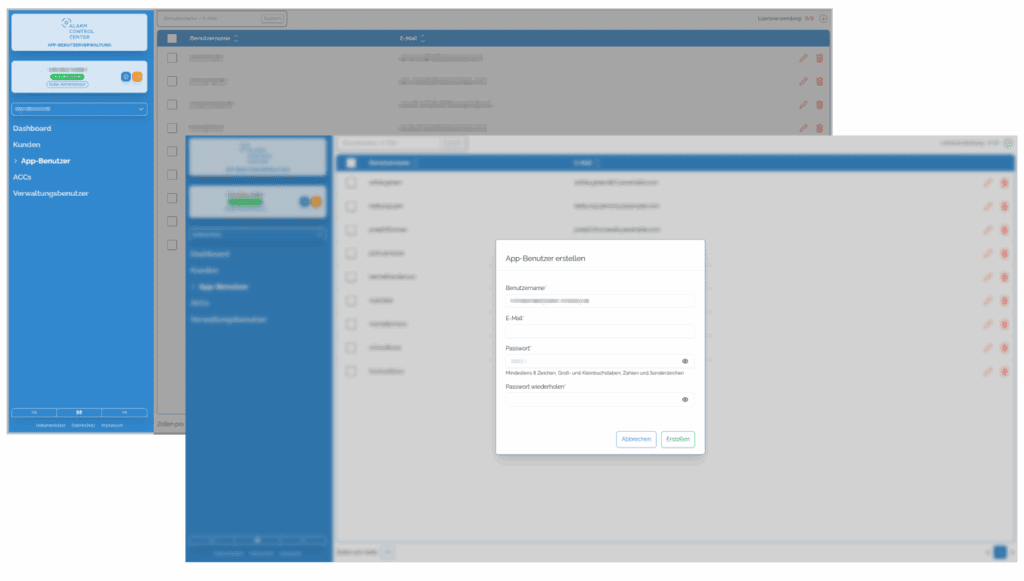Expand the App-Benutzer menu chevron
The width and height of the screenshot is (1024, 581).
pyautogui.click(x=16, y=161)
